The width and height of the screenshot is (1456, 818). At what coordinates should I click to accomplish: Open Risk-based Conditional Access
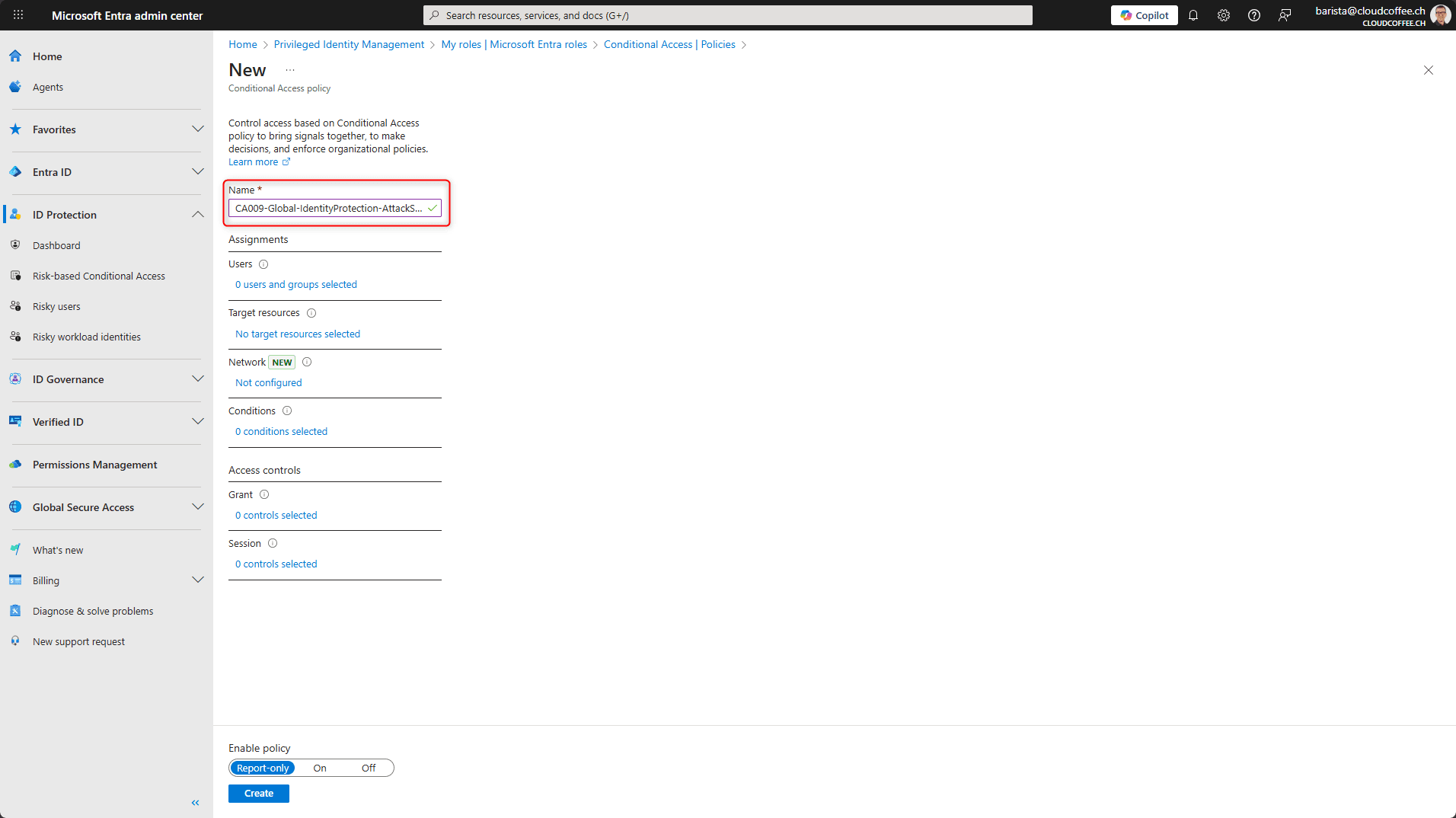point(98,276)
